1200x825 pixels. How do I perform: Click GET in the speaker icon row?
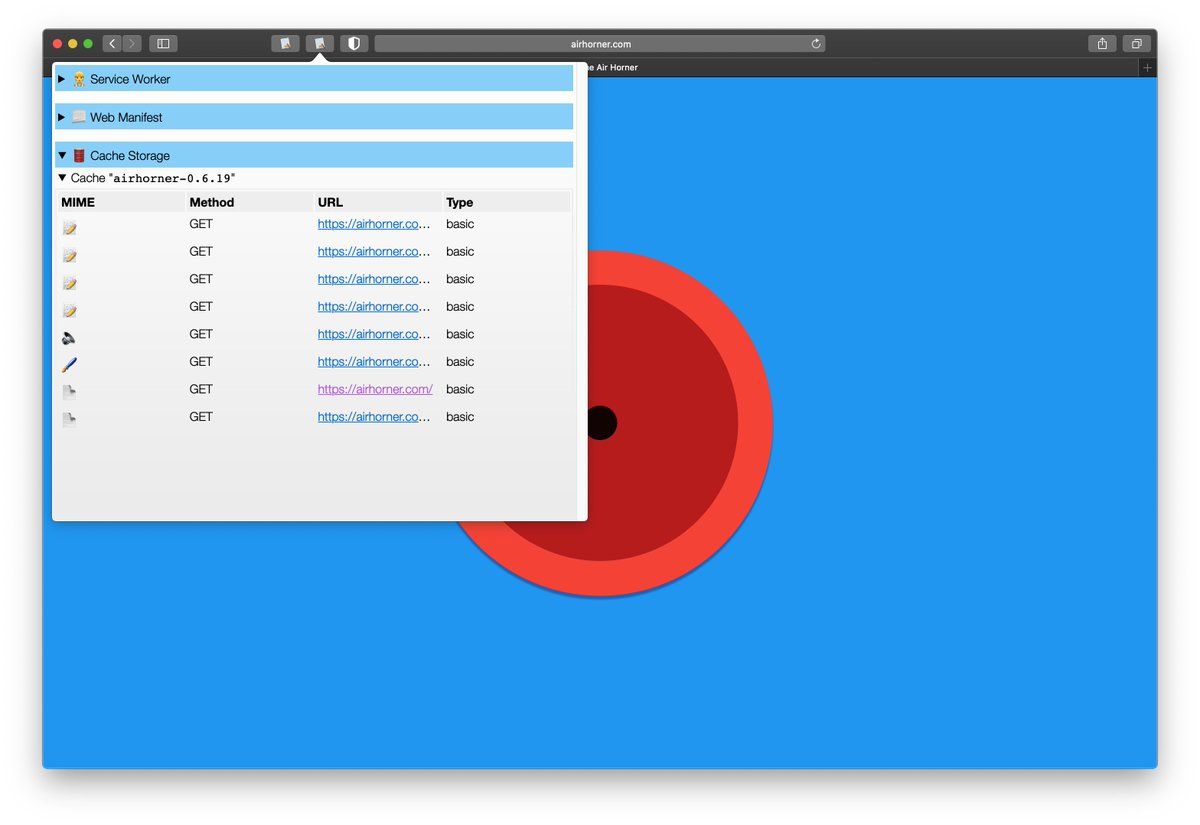(201, 334)
